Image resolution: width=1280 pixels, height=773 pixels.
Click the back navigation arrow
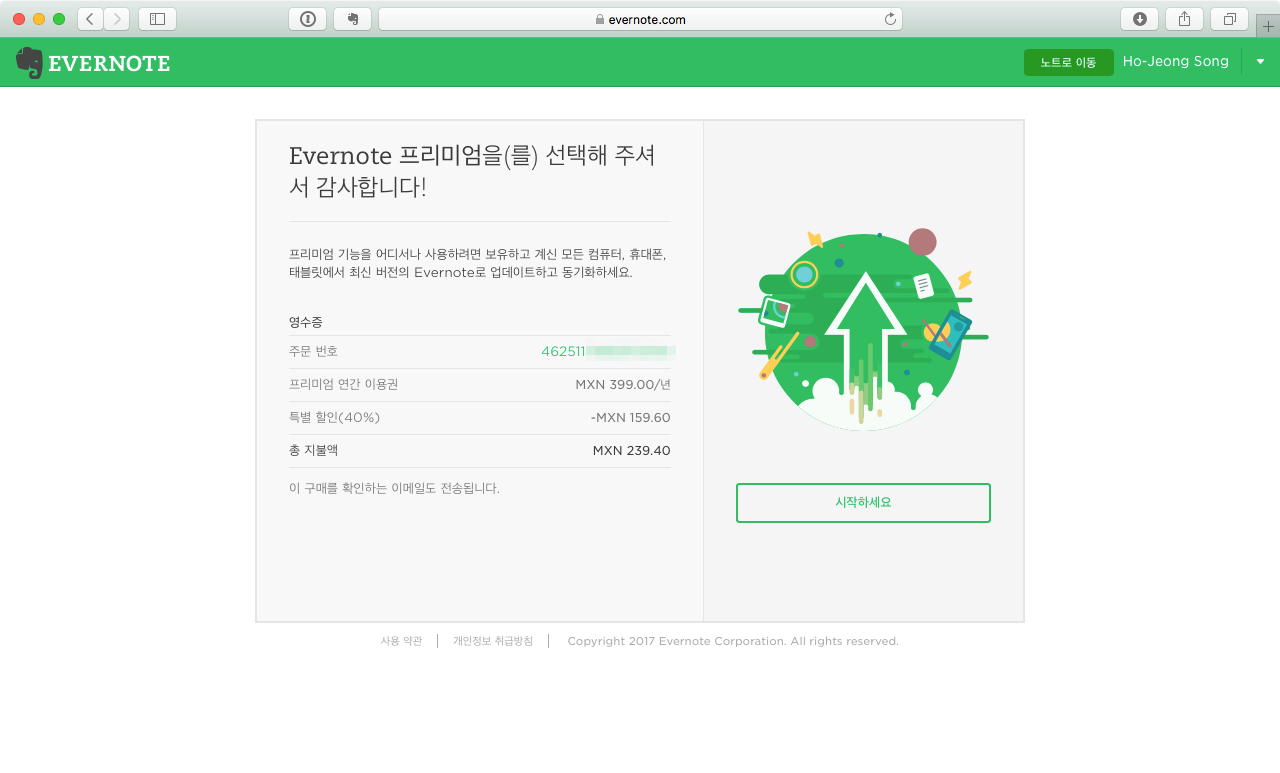[89, 18]
